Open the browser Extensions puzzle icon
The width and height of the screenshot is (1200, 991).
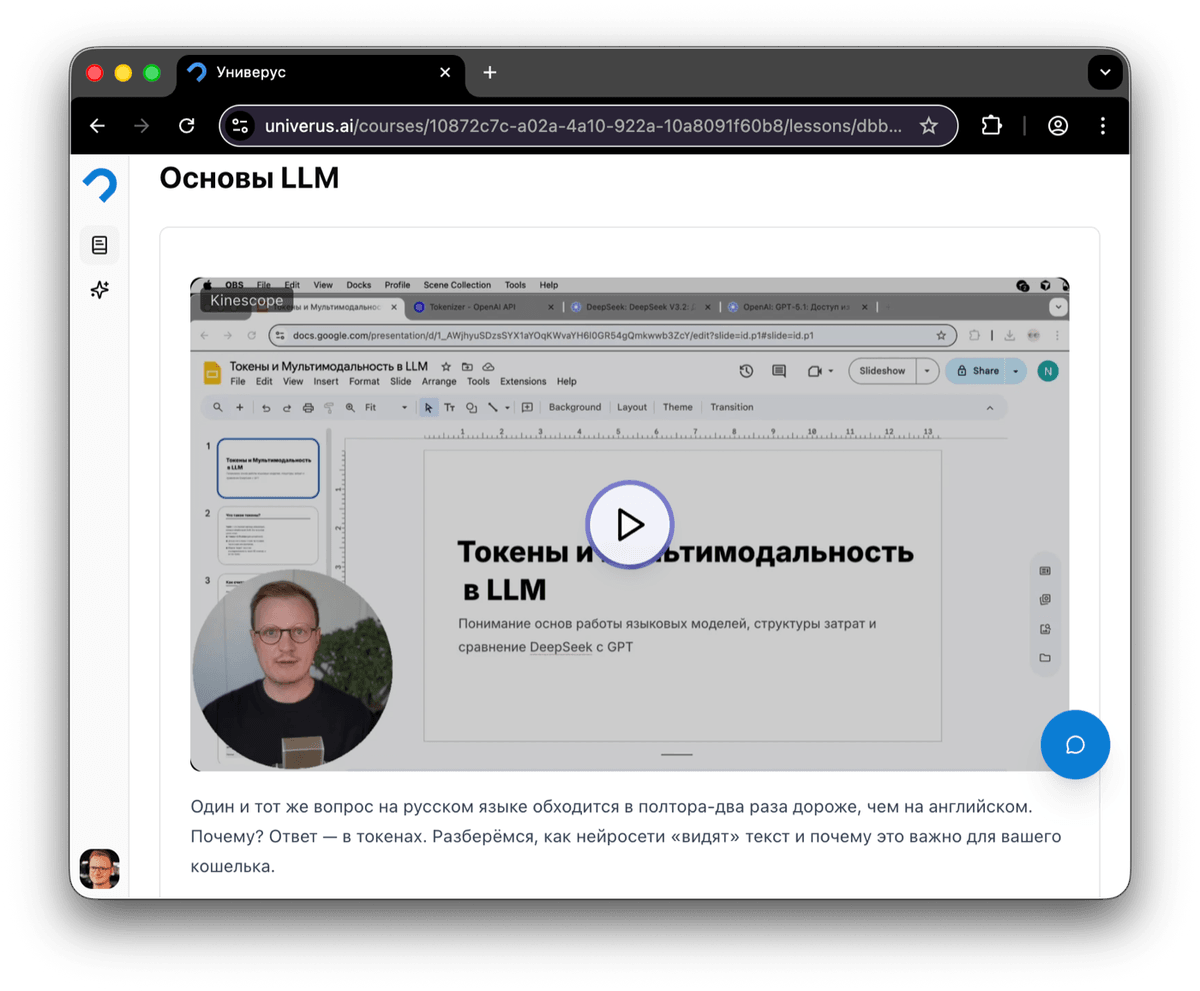click(990, 126)
